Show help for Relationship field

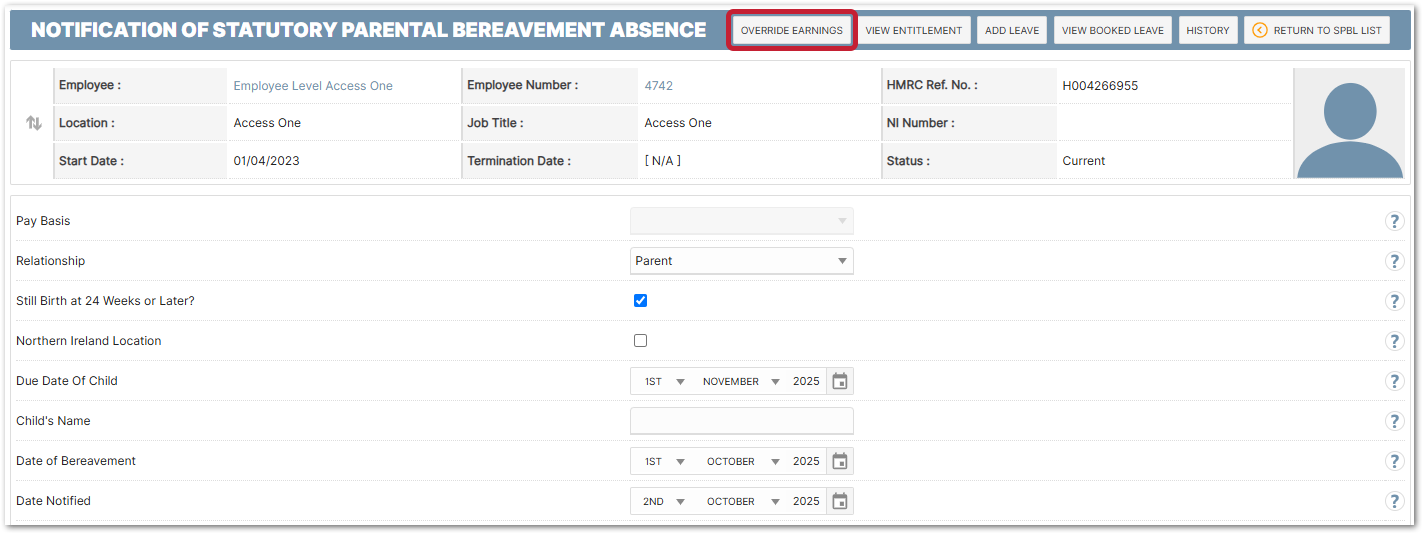point(1394,261)
